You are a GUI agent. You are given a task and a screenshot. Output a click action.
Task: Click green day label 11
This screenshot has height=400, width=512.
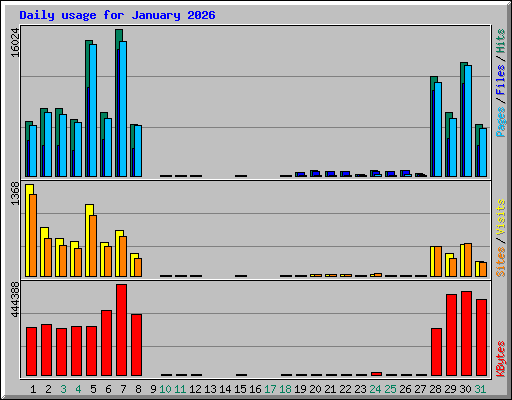[x=180, y=389]
